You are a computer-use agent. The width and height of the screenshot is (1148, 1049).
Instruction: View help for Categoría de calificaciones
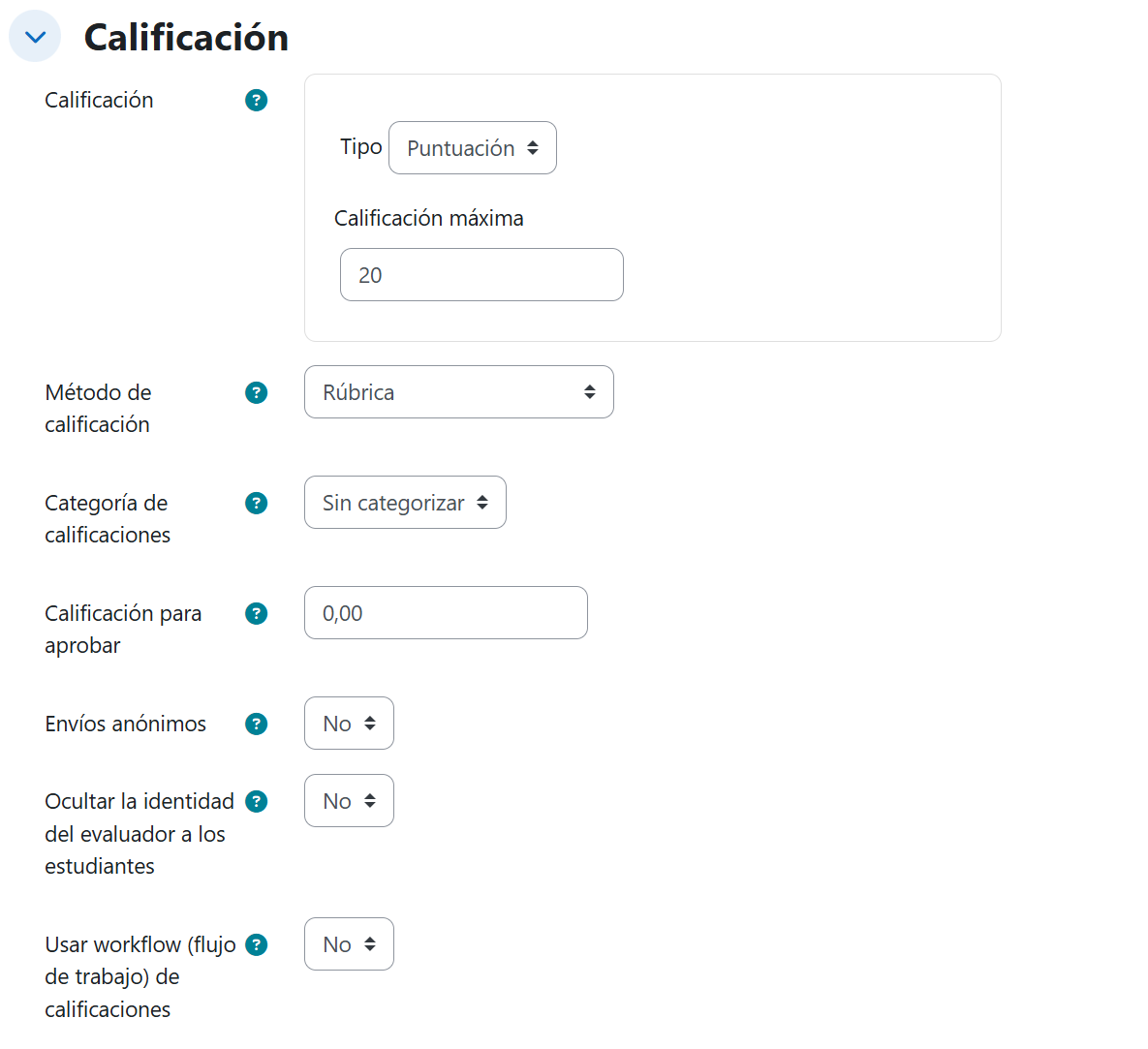pos(256,503)
